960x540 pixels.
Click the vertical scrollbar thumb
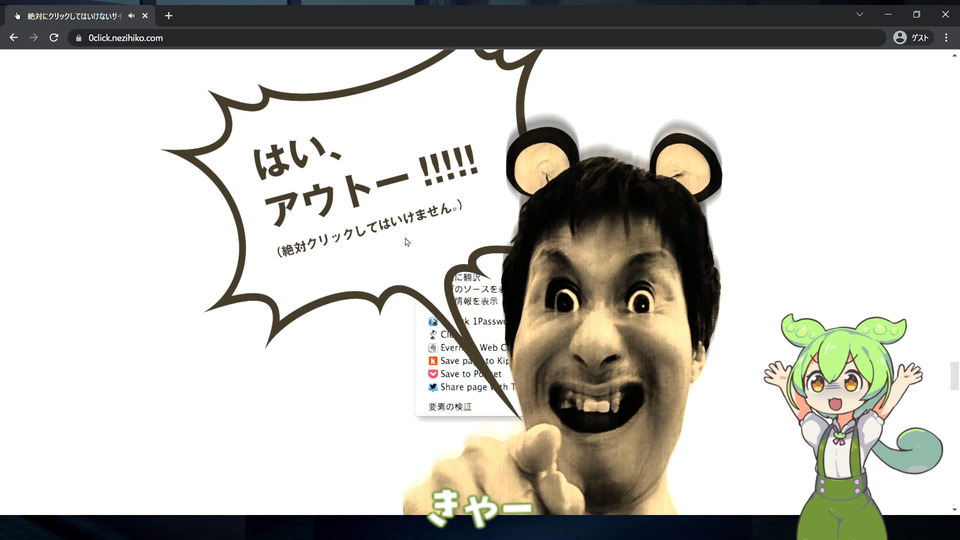click(954, 376)
